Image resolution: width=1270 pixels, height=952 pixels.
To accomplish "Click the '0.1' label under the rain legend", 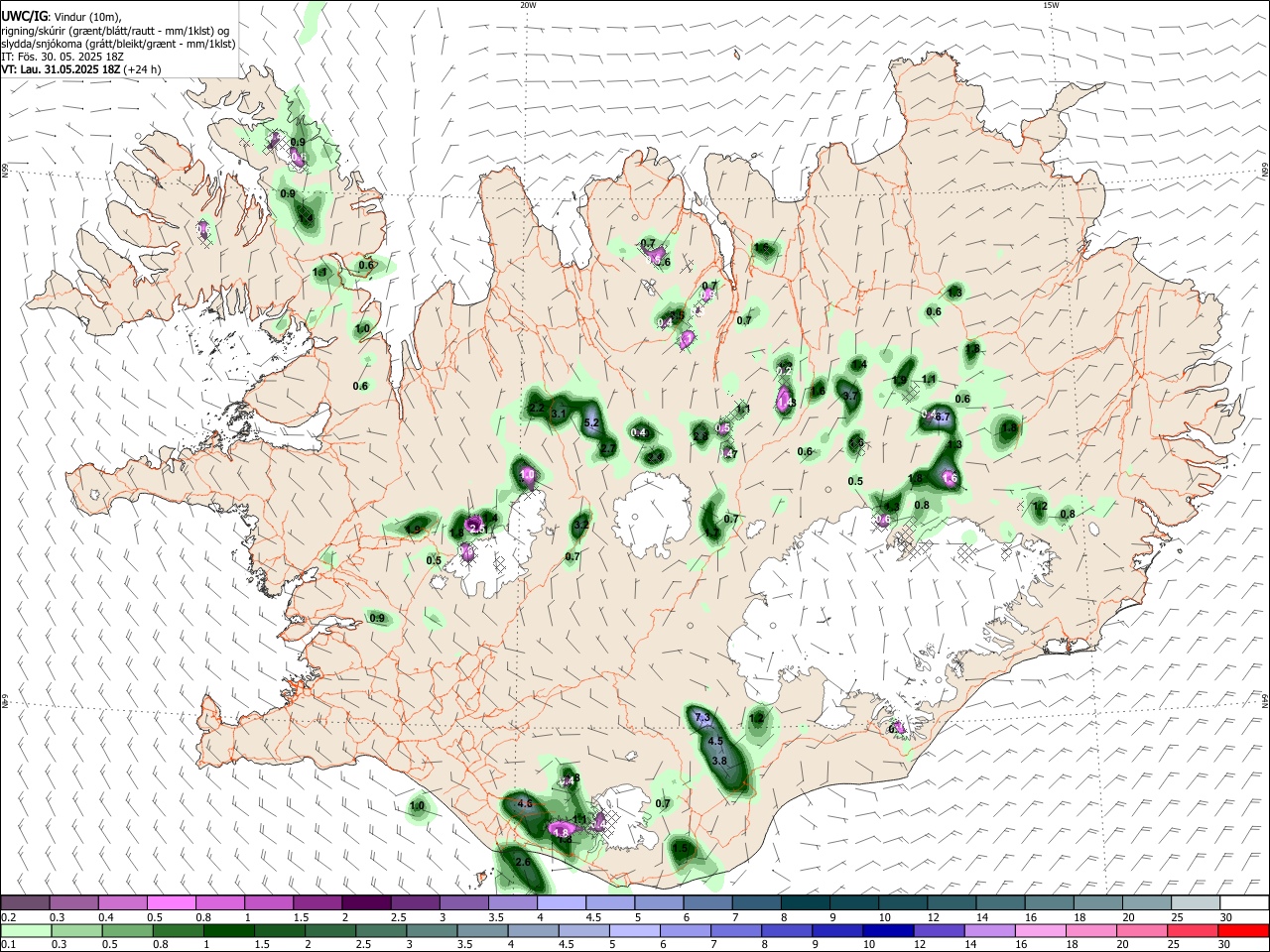I will tap(9, 945).
